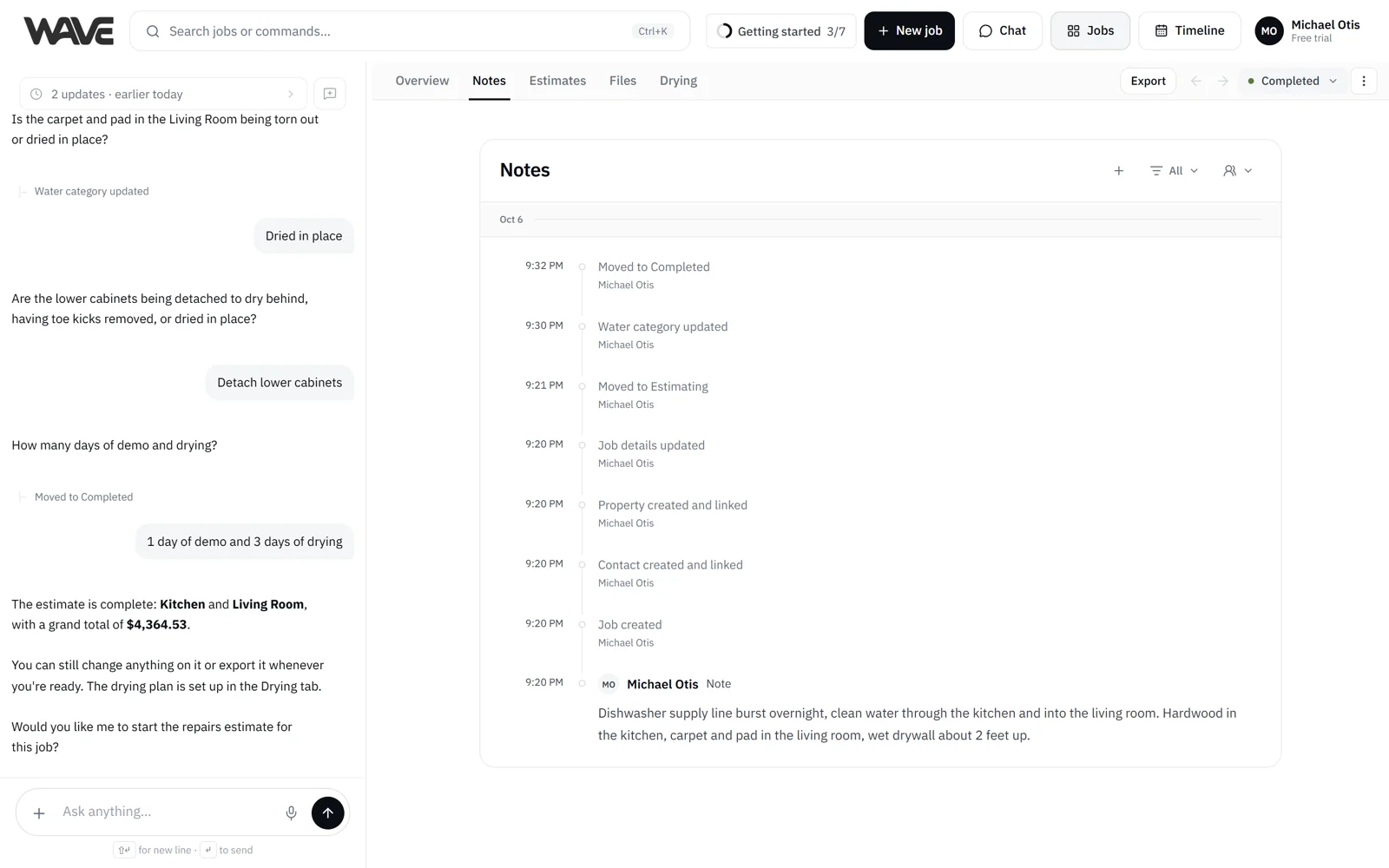
Task: Open the Files tab
Action: [x=622, y=81]
